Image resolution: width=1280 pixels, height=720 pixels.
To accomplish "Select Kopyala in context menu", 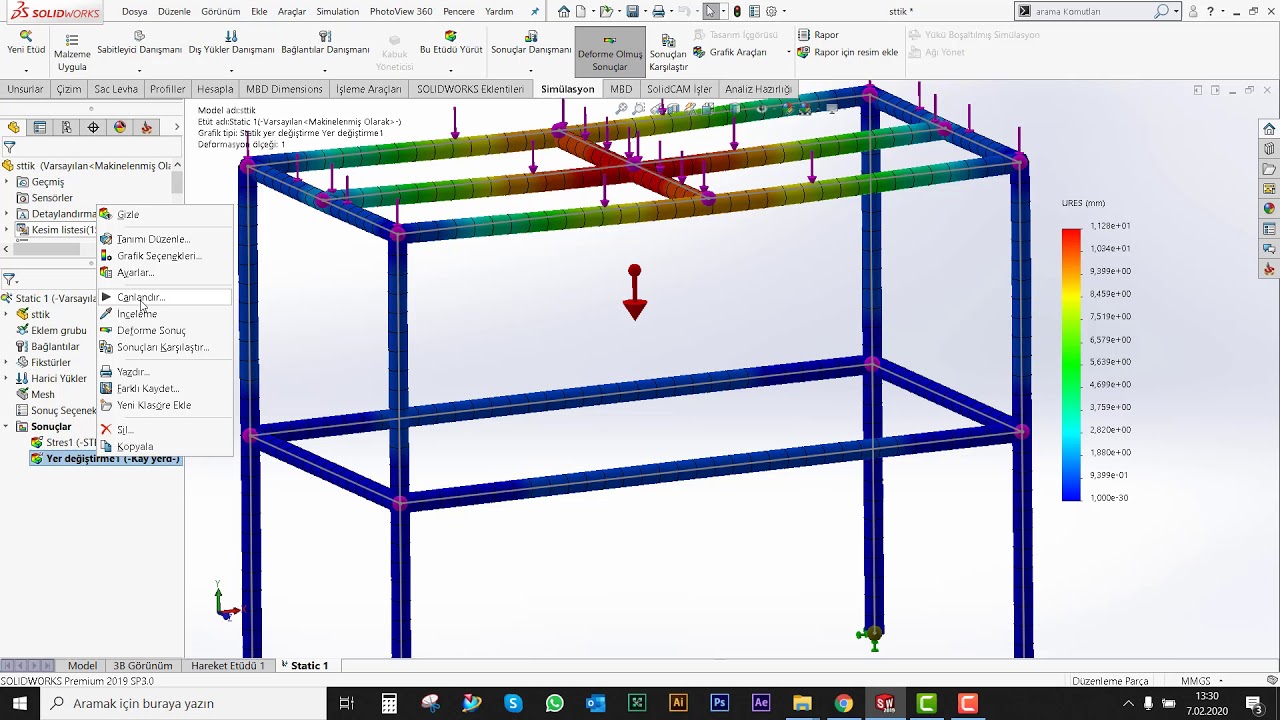I will [165, 446].
